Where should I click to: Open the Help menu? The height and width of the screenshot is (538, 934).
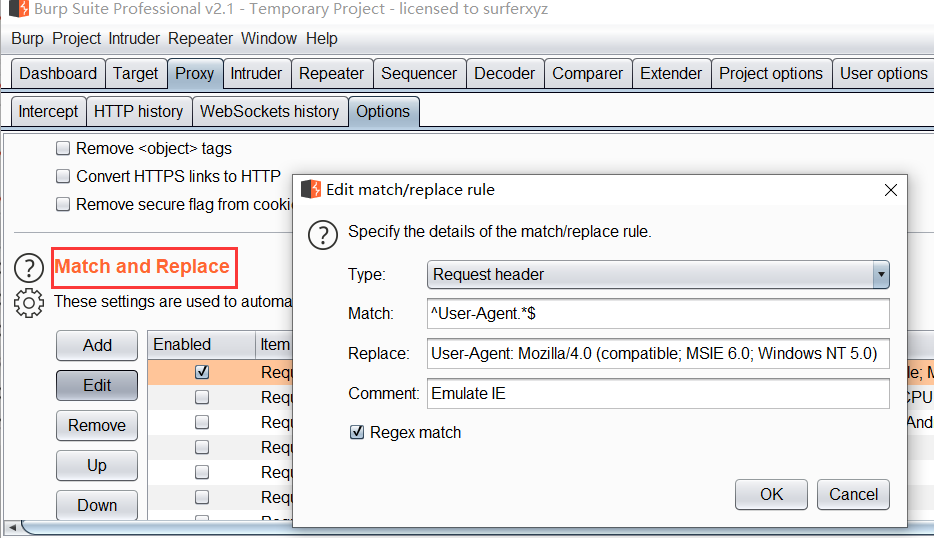click(322, 39)
